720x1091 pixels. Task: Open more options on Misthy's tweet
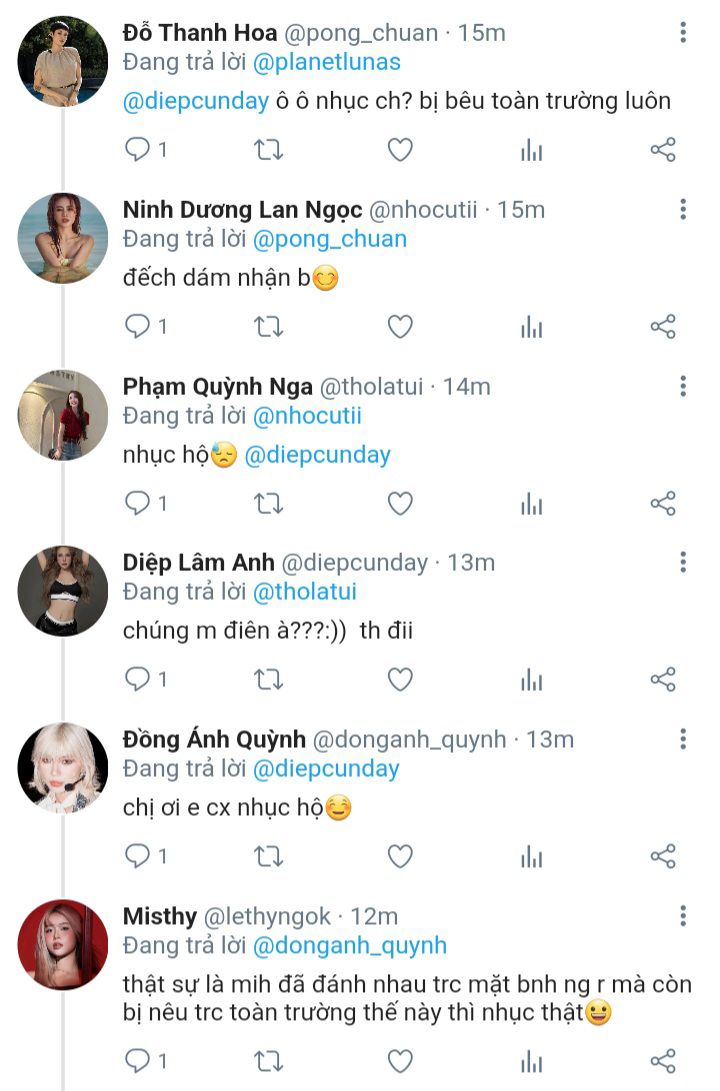pyautogui.click(x=683, y=916)
